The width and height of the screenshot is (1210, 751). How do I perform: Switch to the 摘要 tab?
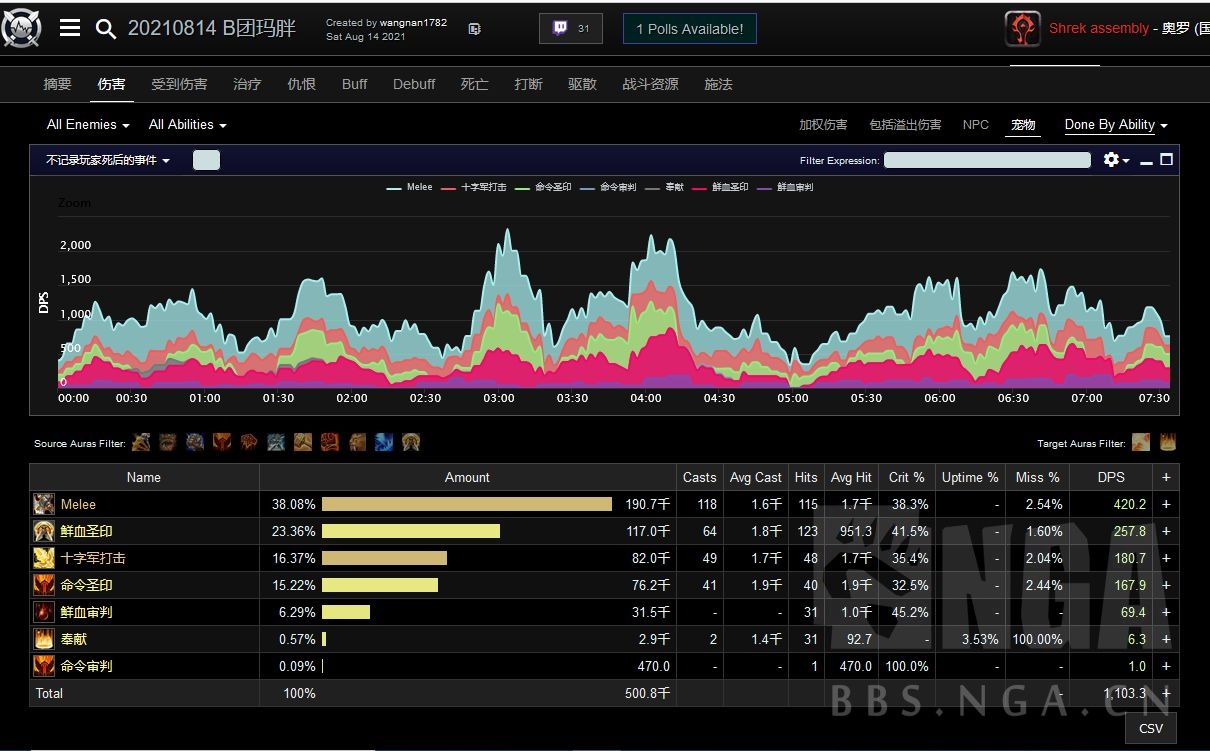click(x=57, y=84)
